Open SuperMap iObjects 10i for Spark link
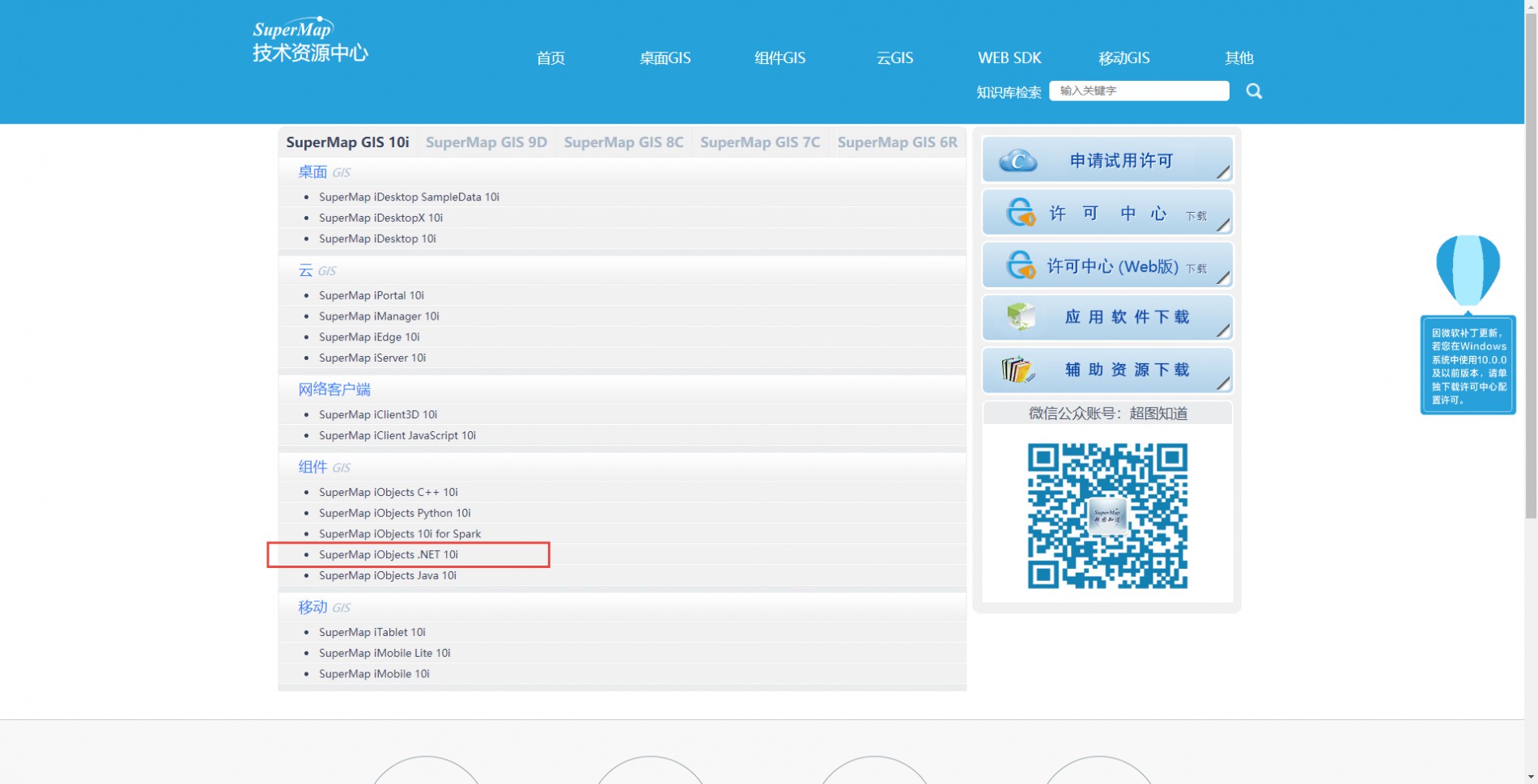The height and width of the screenshot is (784, 1538). pyautogui.click(x=400, y=534)
